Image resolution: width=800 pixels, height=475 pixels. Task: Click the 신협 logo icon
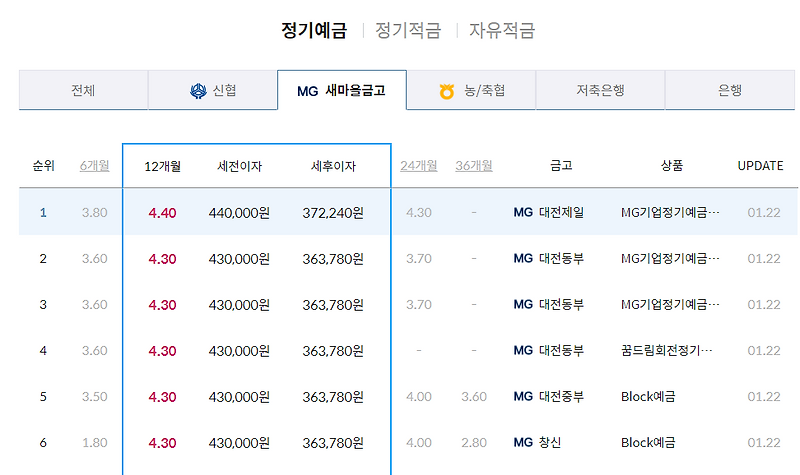tap(198, 91)
